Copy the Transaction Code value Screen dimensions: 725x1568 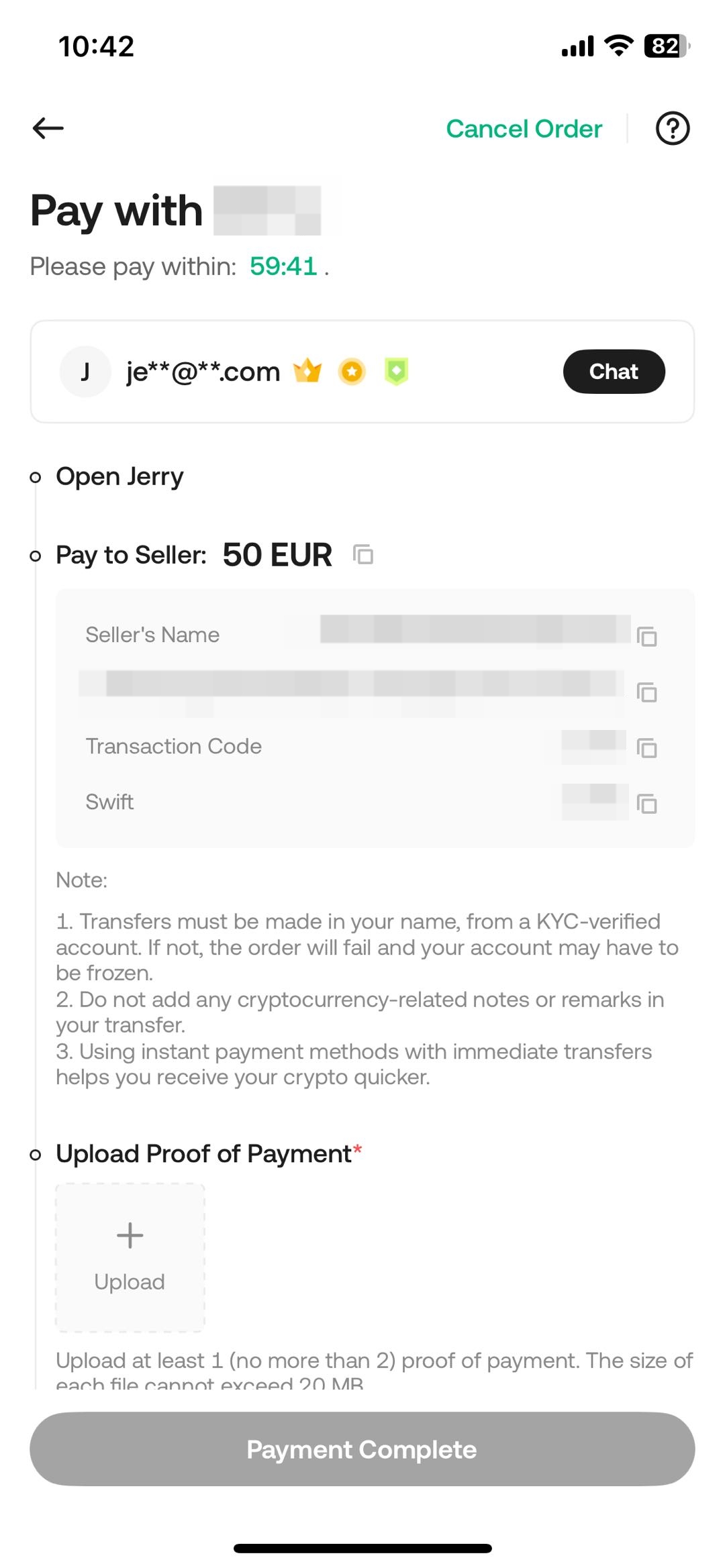point(646,747)
